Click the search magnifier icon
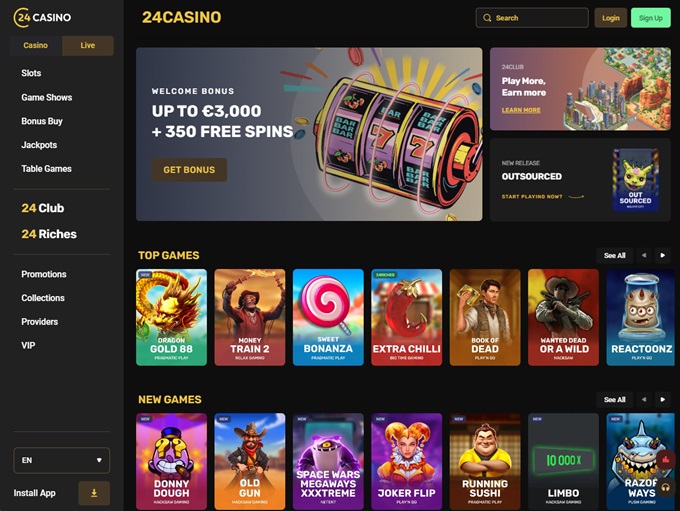Viewport: 680px width, 511px height. [487, 18]
